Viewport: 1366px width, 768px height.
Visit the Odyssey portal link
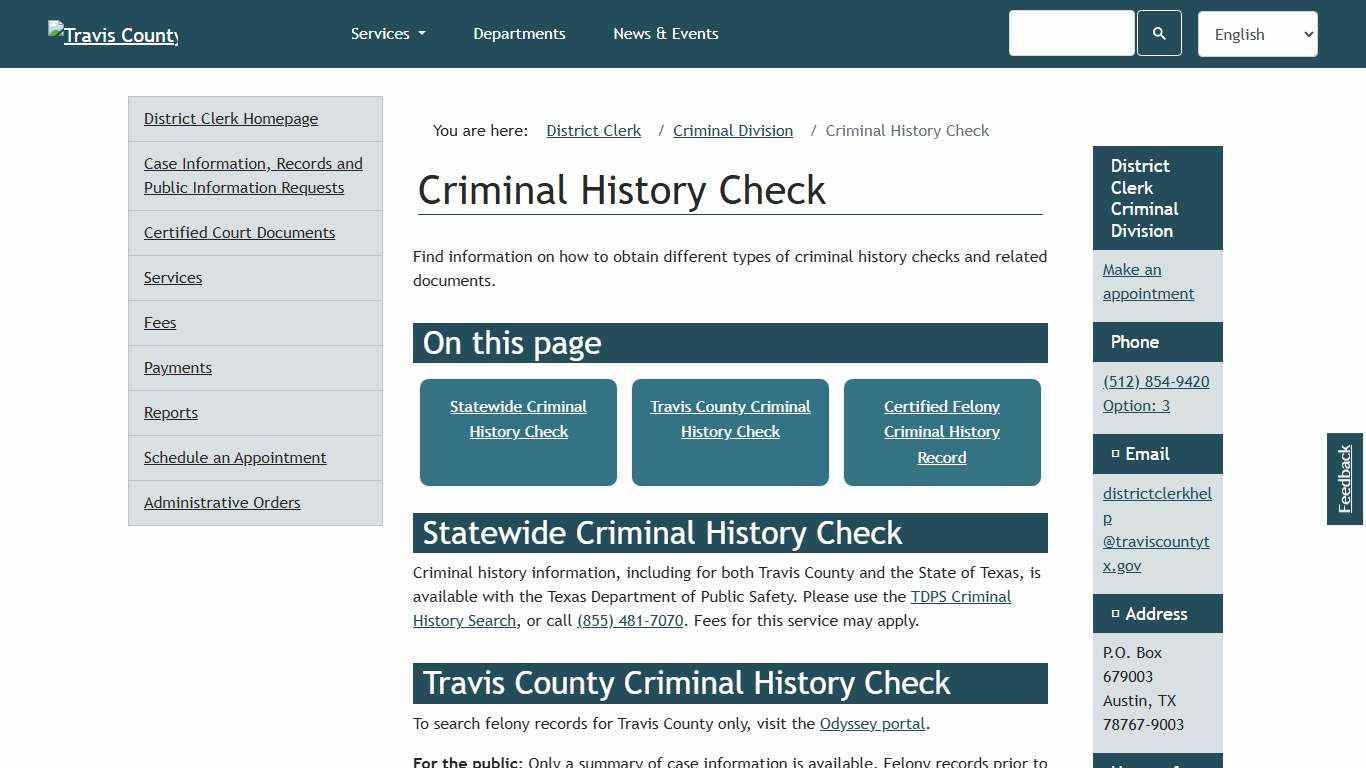pyautogui.click(x=871, y=723)
